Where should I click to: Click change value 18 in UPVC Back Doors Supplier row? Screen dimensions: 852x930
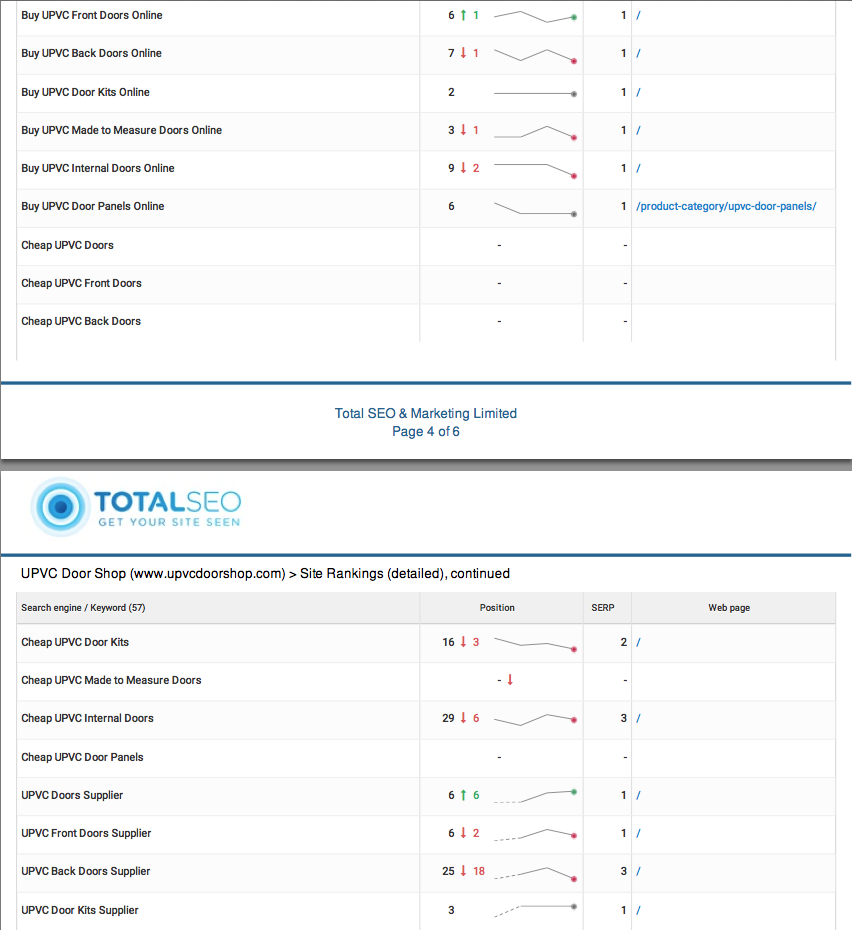(x=479, y=871)
